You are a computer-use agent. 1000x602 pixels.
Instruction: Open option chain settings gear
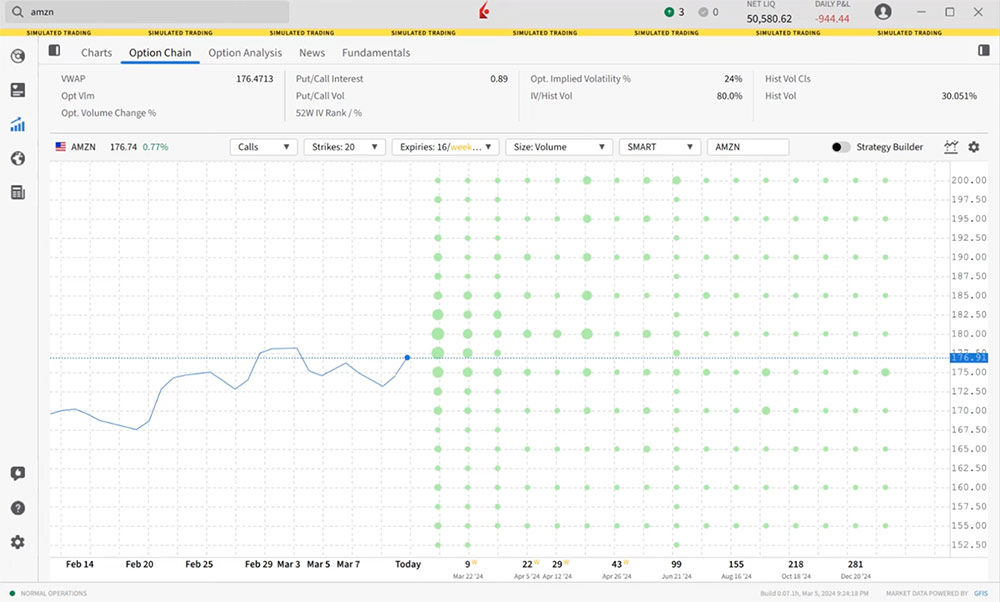click(974, 147)
